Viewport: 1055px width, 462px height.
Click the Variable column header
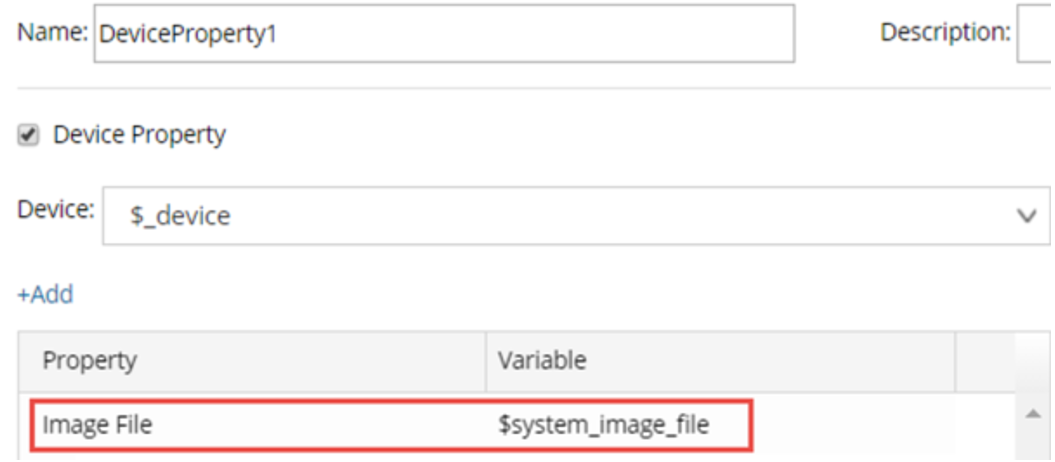(x=542, y=360)
